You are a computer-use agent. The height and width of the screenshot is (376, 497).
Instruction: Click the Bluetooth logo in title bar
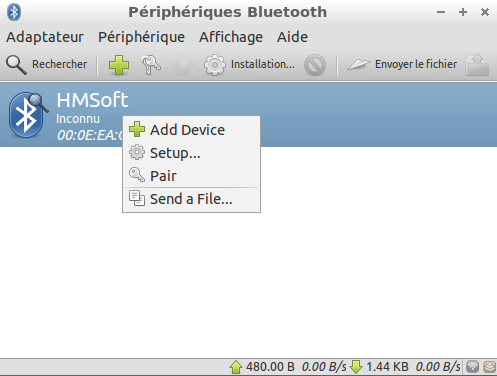[x=14, y=12]
